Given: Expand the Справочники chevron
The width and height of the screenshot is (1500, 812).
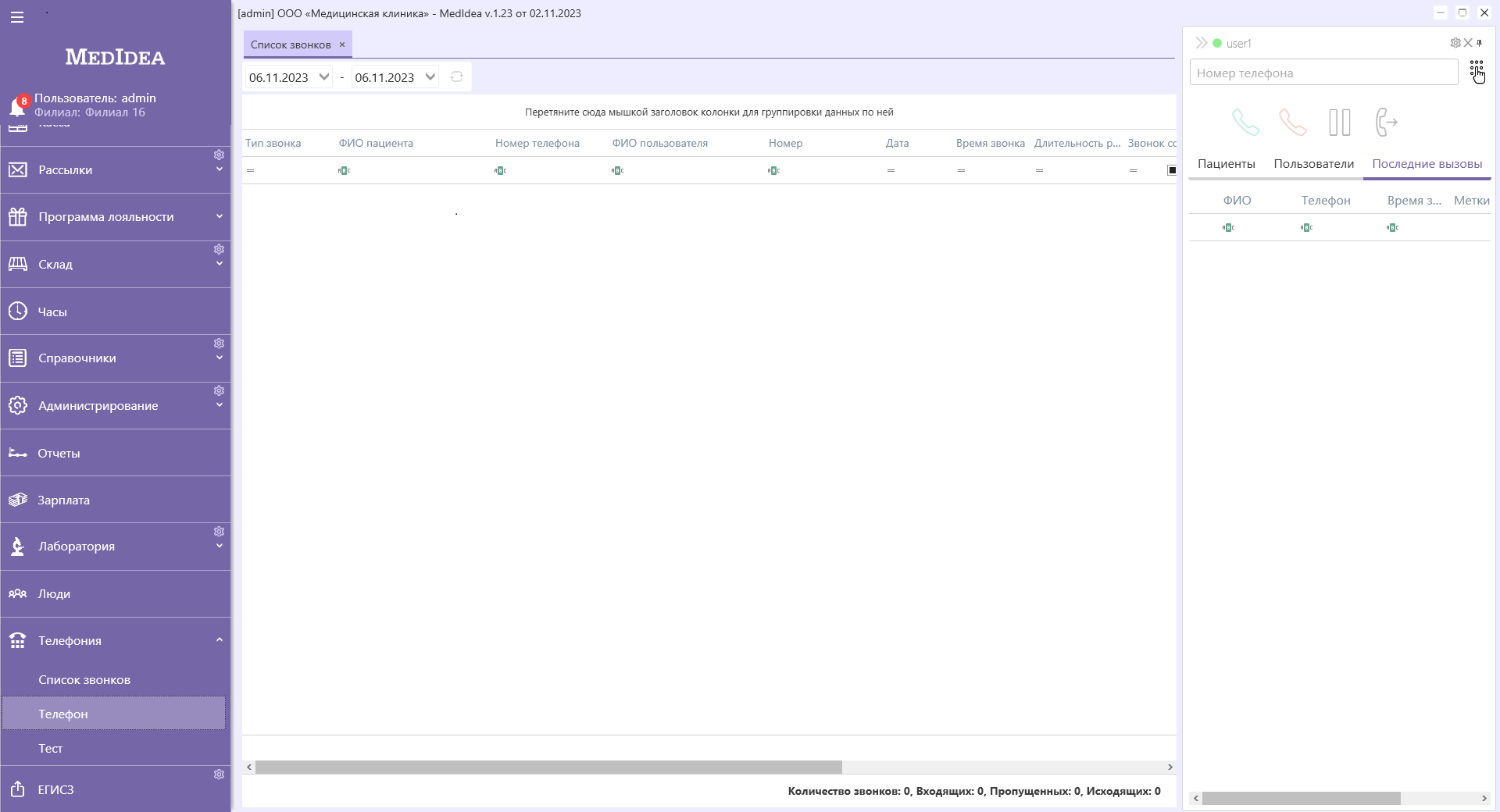Looking at the screenshot, I should 220,358.
